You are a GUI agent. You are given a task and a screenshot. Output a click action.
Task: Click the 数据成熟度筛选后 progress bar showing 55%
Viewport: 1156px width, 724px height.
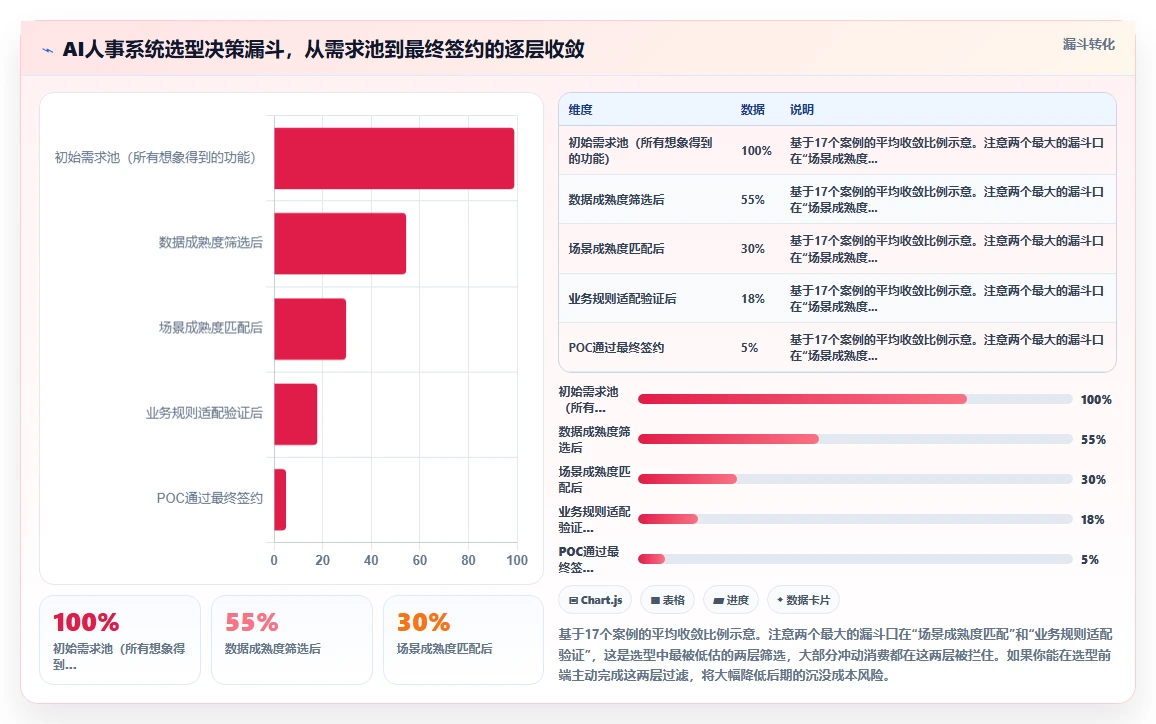point(855,439)
